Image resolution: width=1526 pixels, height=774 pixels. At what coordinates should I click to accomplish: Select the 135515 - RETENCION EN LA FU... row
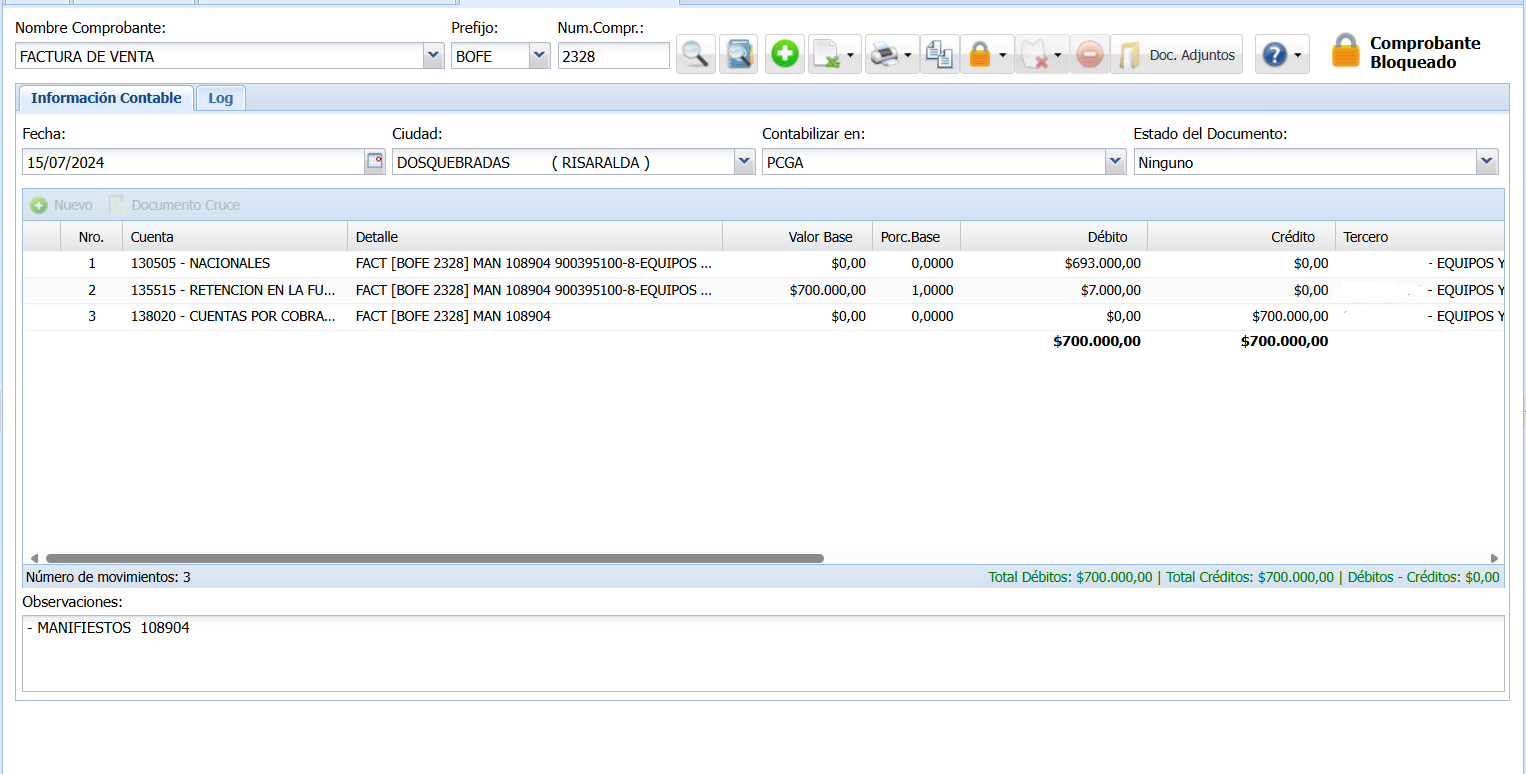[x=763, y=291]
